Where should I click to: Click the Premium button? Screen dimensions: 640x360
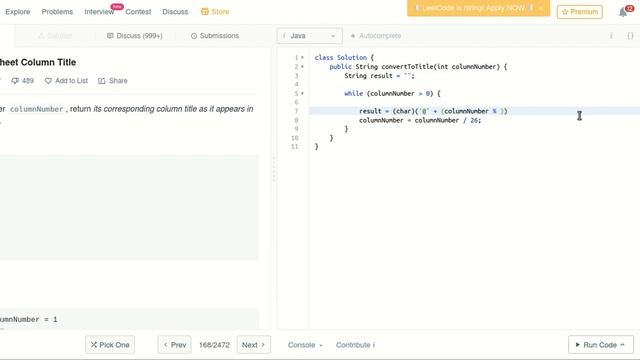click(x=580, y=12)
